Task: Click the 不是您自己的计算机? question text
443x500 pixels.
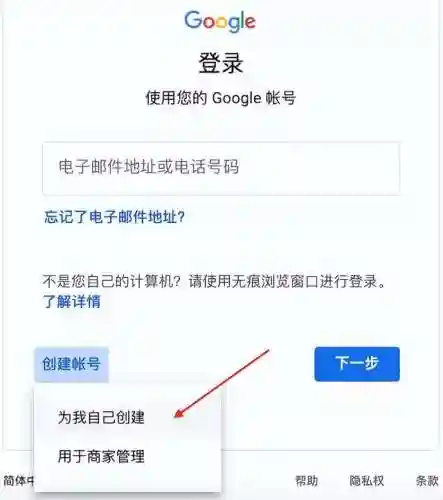Action: tap(111, 282)
